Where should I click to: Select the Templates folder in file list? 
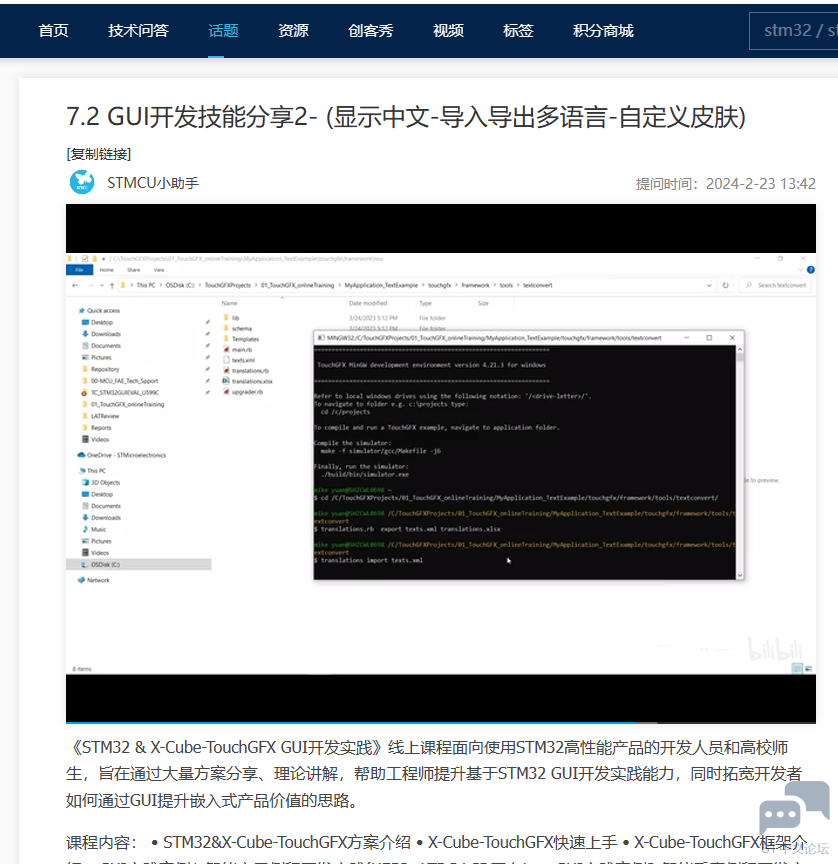(241, 339)
